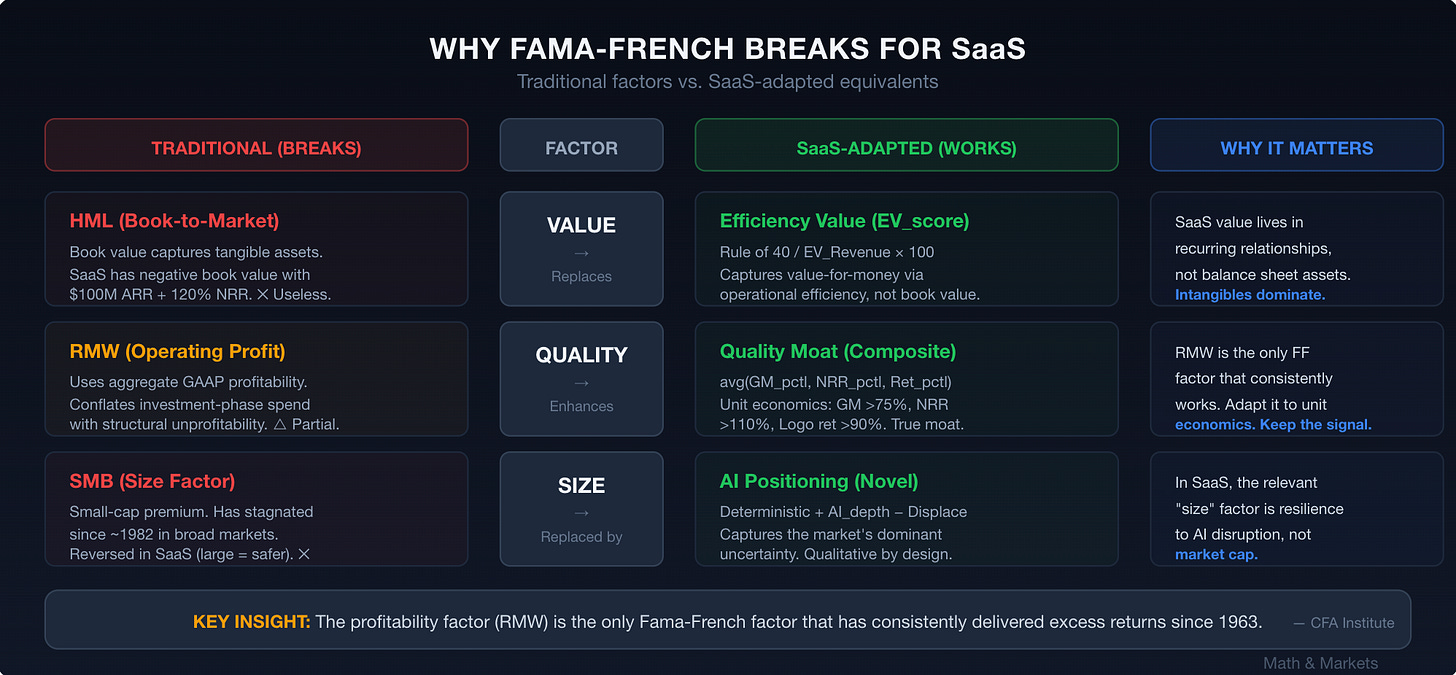The image size is (1456, 675).
Task: Click the CFA Institute attribution
Action: click(x=1344, y=623)
